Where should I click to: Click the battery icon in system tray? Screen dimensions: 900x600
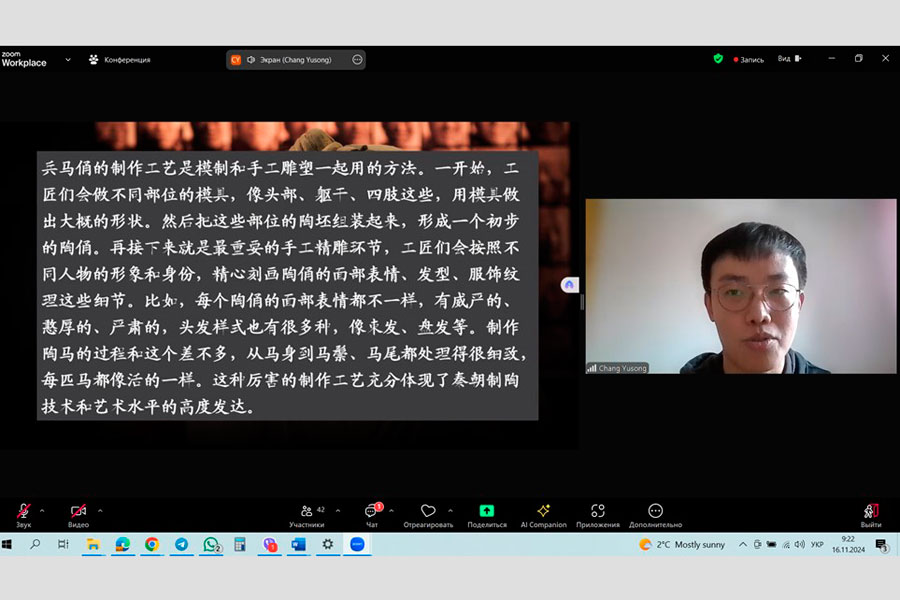(x=771, y=544)
